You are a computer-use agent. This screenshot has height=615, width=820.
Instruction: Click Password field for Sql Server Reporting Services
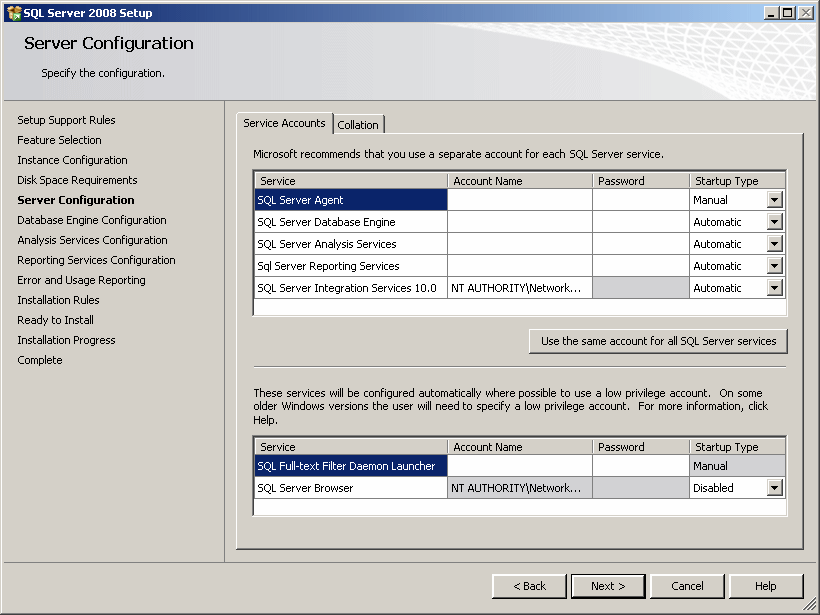pos(641,266)
